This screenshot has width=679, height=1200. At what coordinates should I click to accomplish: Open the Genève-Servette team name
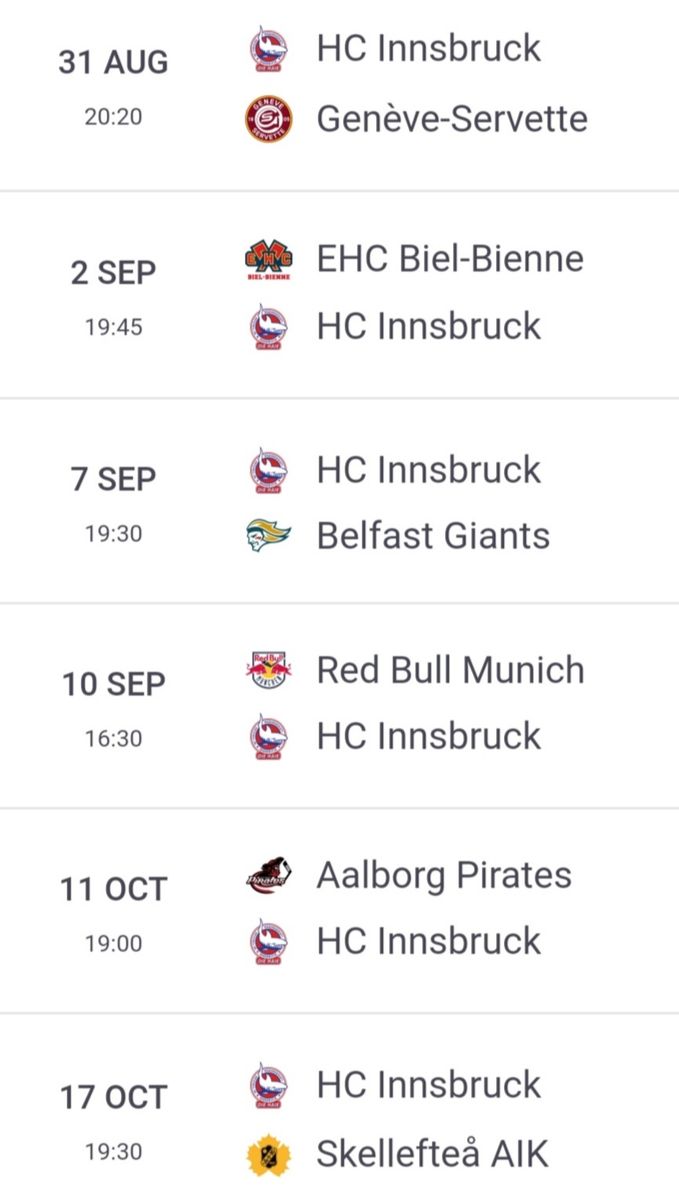tap(452, 120)
